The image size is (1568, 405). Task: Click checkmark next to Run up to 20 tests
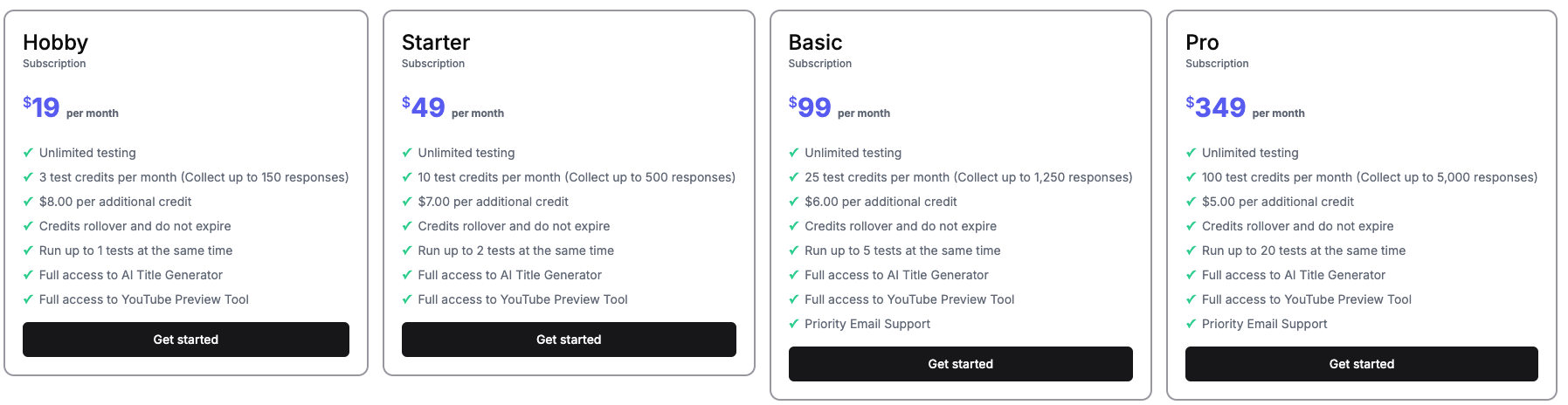pos(1191,251)
